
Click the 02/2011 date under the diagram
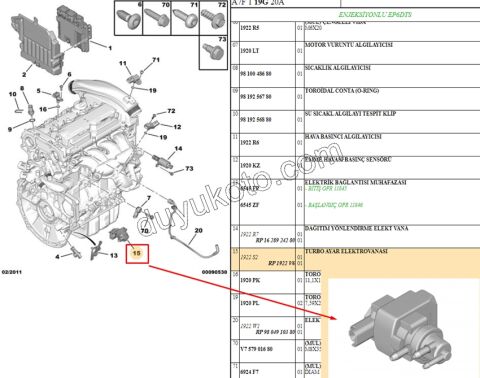click(12, 272)
